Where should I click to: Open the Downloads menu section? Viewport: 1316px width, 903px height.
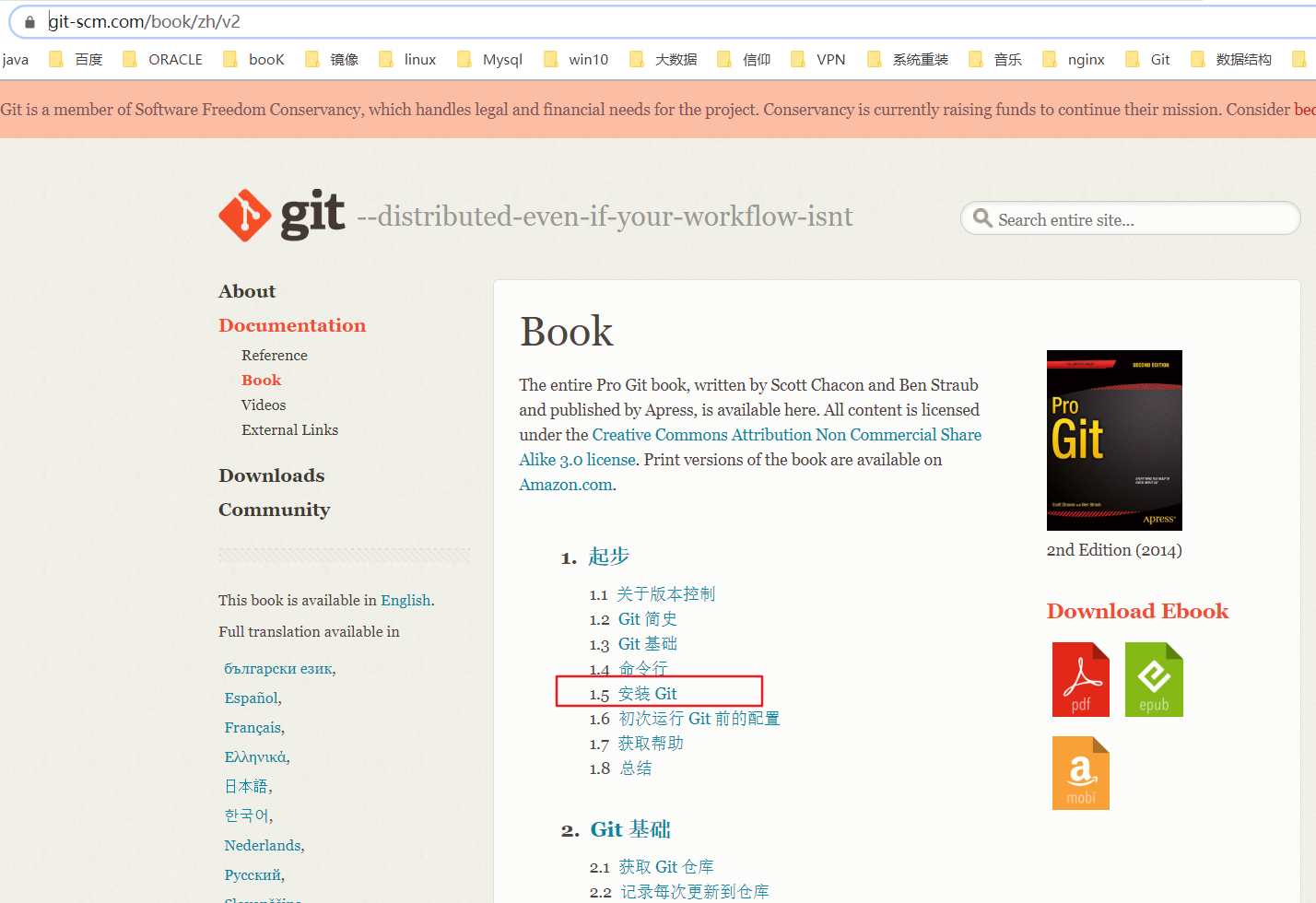(272, 475)
